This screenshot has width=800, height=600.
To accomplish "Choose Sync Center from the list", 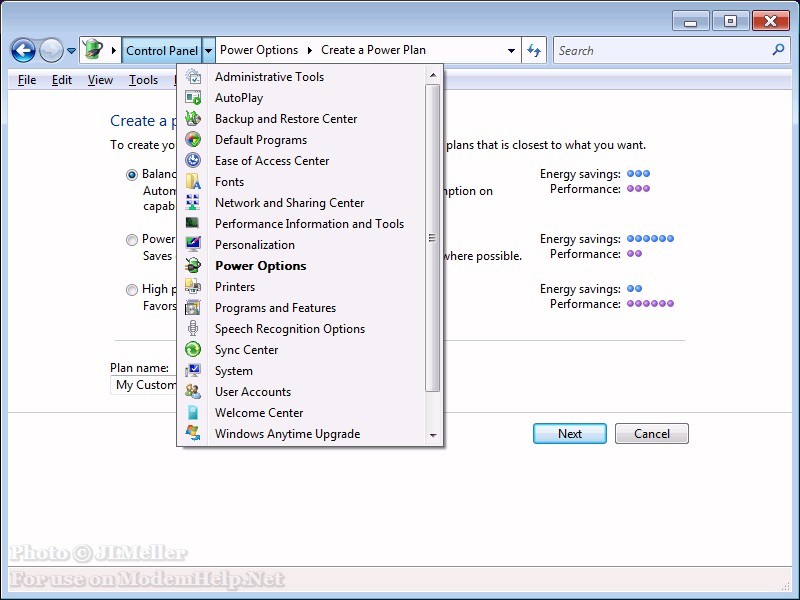I will click(x=246, y=349).
